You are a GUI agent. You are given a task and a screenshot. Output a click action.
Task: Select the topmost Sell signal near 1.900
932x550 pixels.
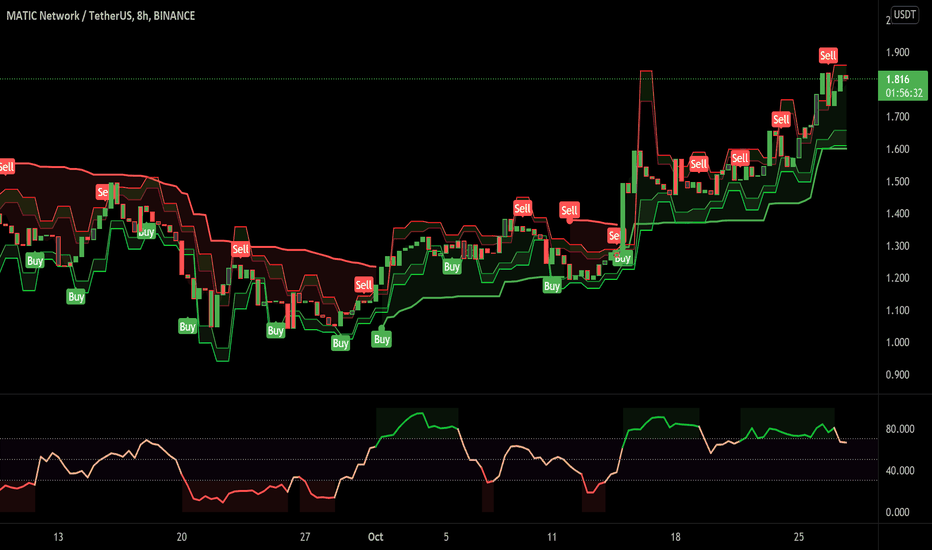pyautogui.click(x=828, y=55)
